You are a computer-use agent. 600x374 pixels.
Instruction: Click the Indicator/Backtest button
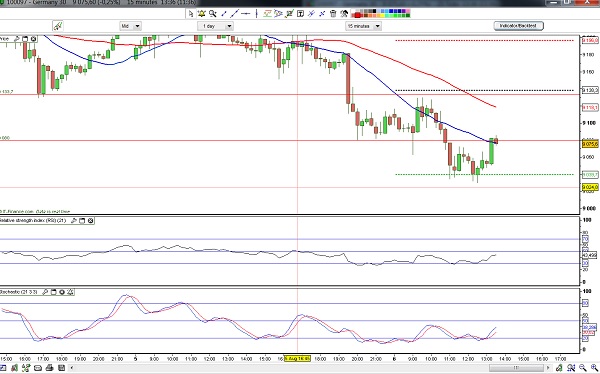pos(518,26)
